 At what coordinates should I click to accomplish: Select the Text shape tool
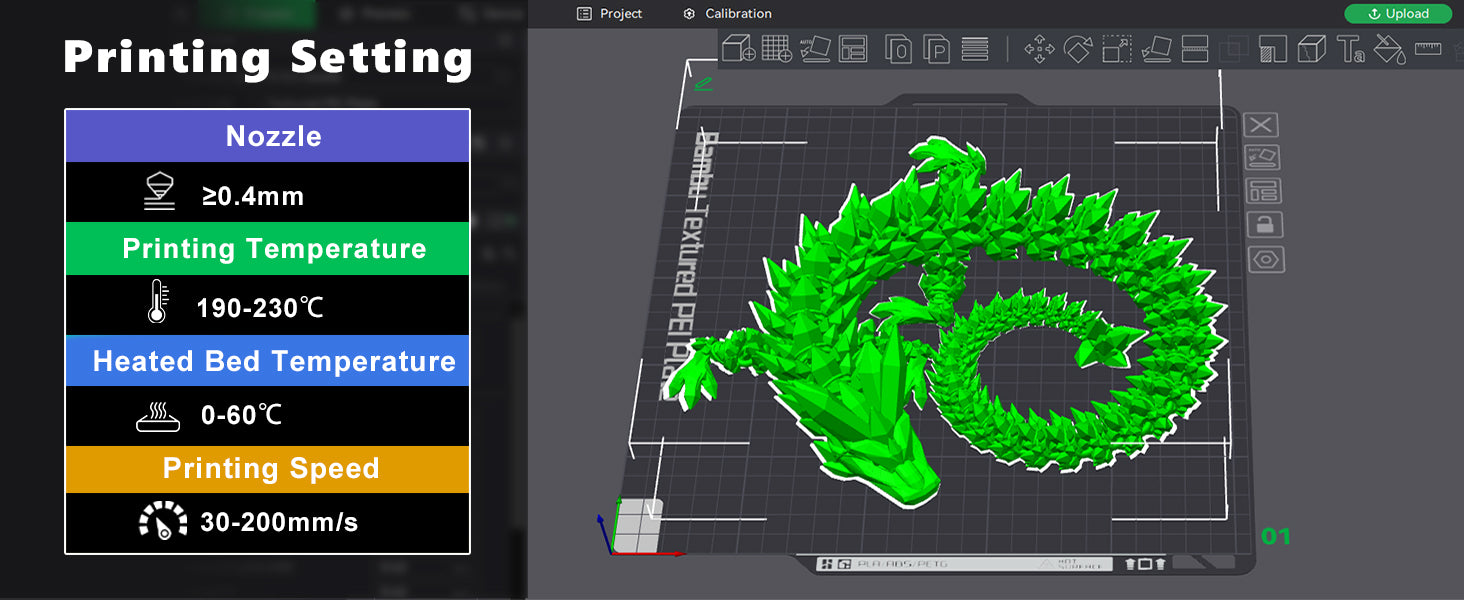point(1350,49)
